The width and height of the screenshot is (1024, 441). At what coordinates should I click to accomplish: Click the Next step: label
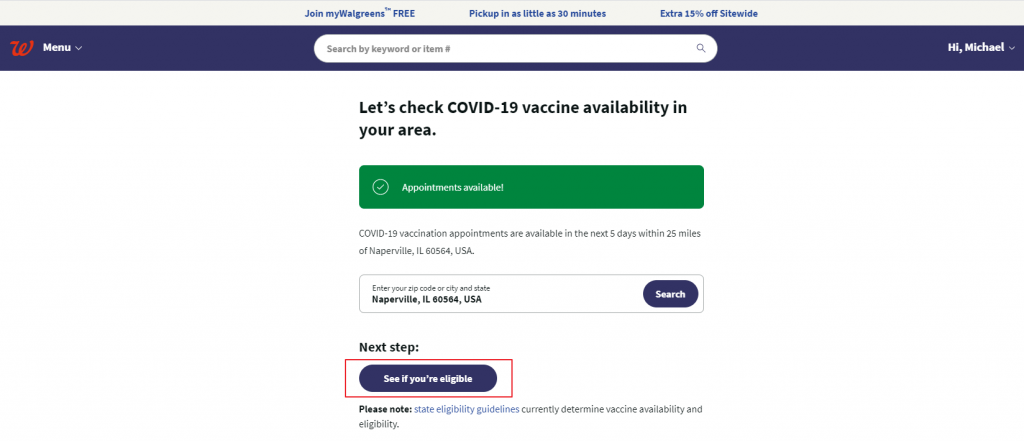click(389, 347)
